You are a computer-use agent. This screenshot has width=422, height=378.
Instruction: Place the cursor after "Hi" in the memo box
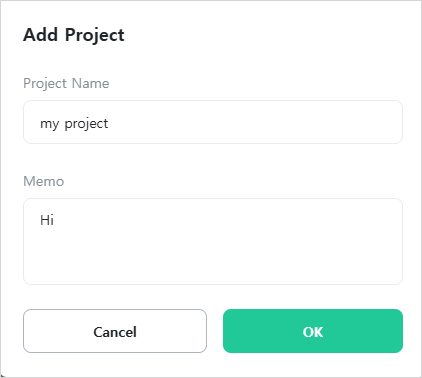(x=55, y=220)
